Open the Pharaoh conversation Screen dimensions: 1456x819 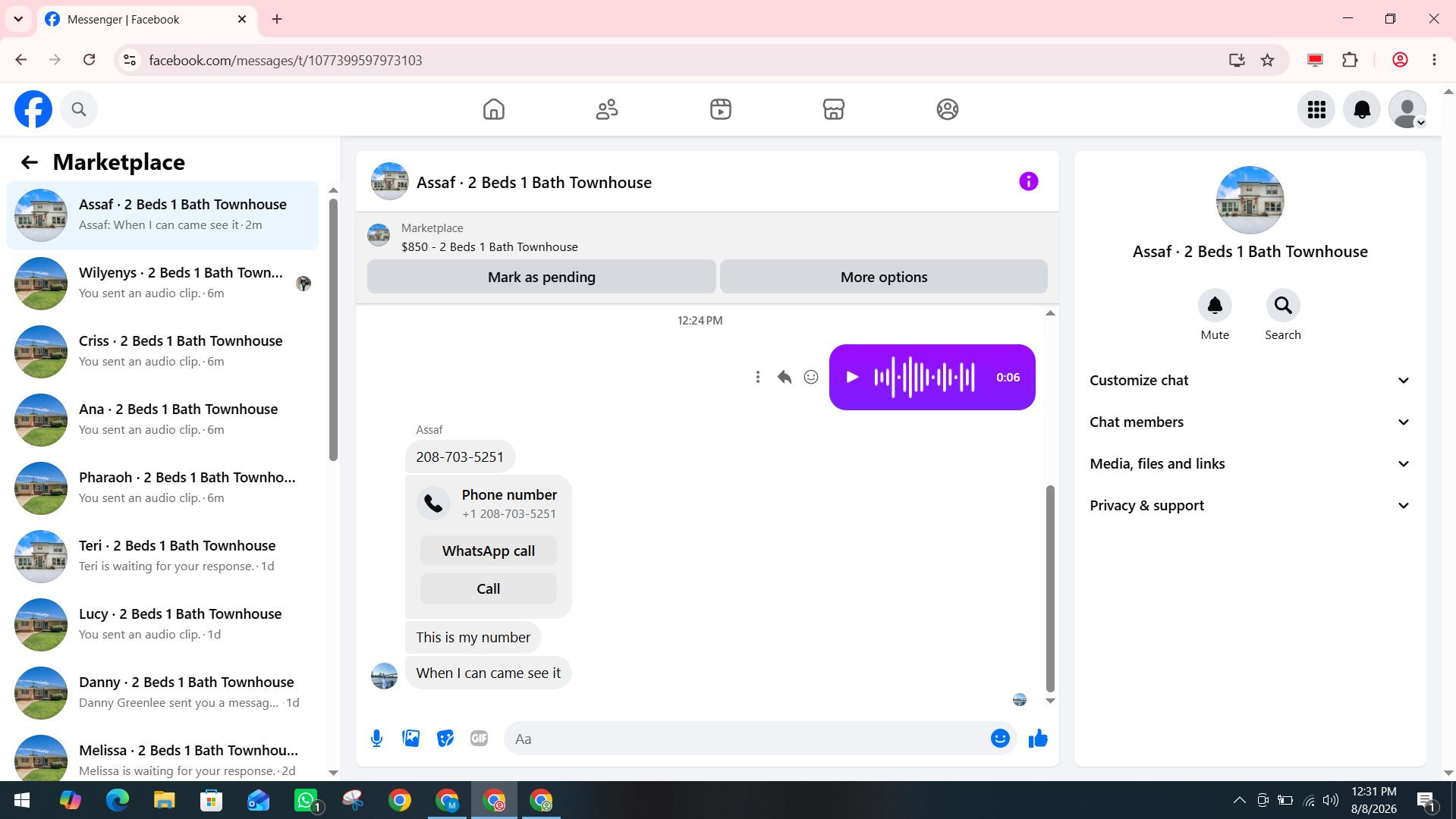[162, 488]
